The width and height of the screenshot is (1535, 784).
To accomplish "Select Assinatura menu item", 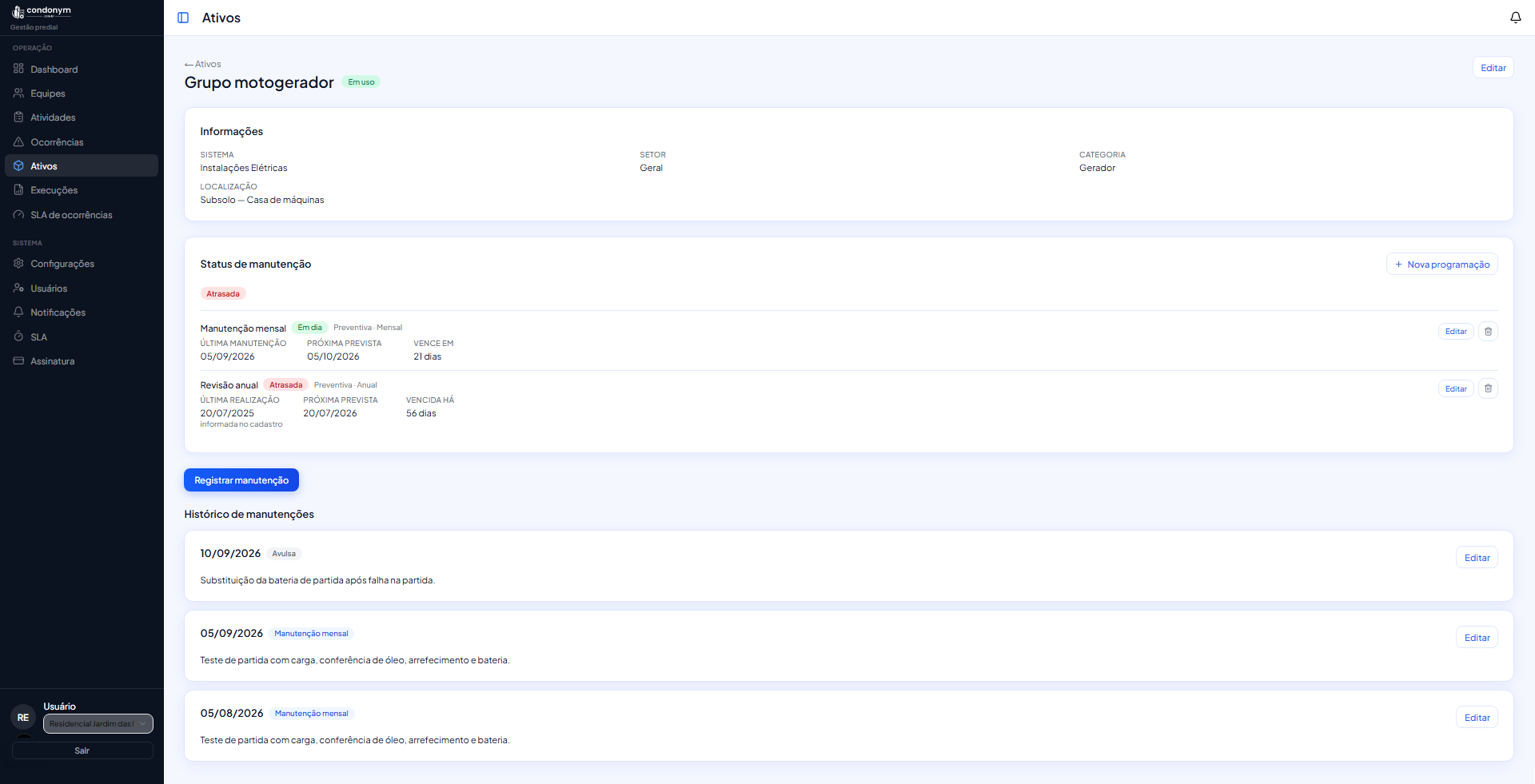I will [x=82, y=360].
